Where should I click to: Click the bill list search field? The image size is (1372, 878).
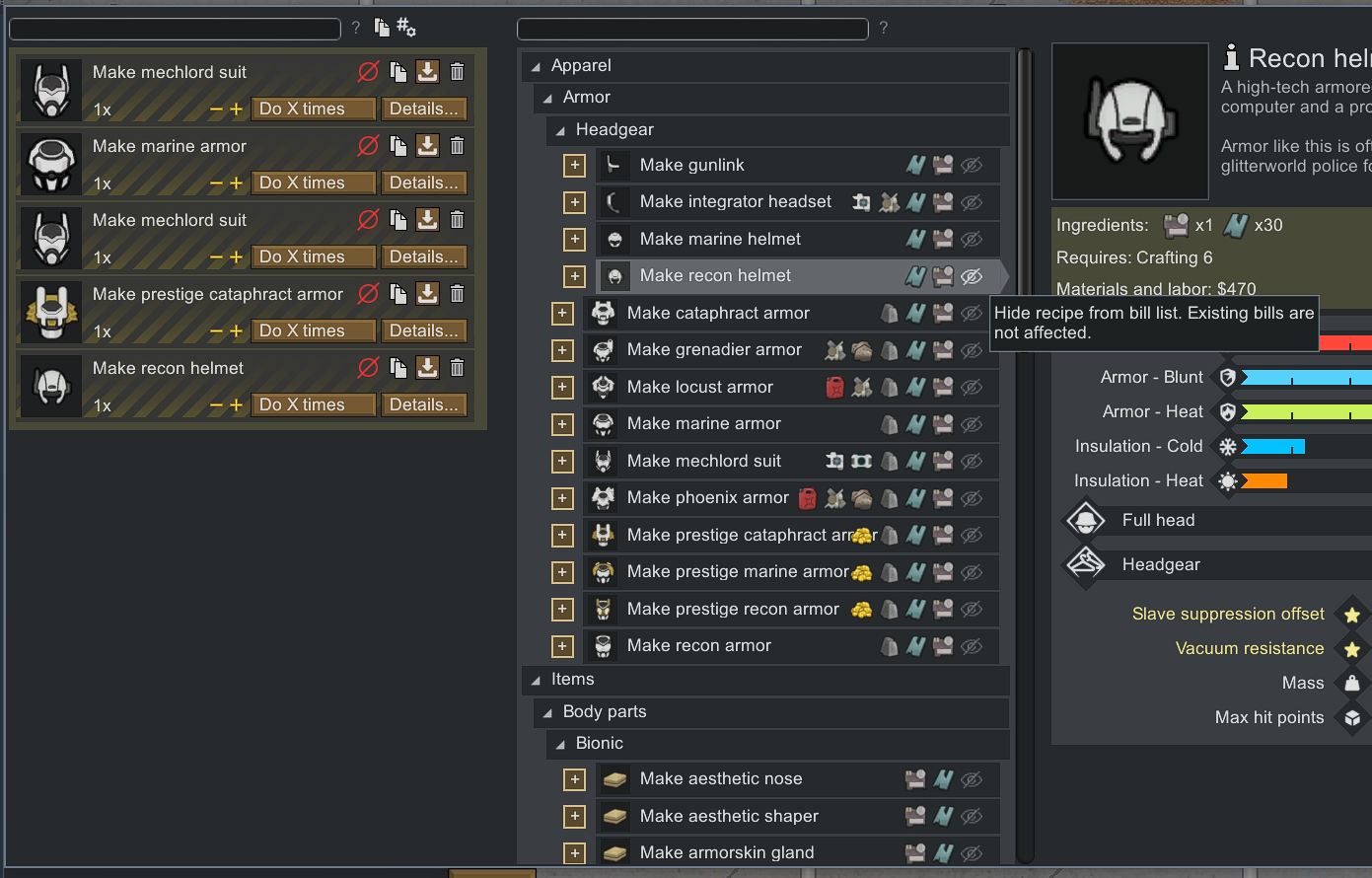[175, 29]
